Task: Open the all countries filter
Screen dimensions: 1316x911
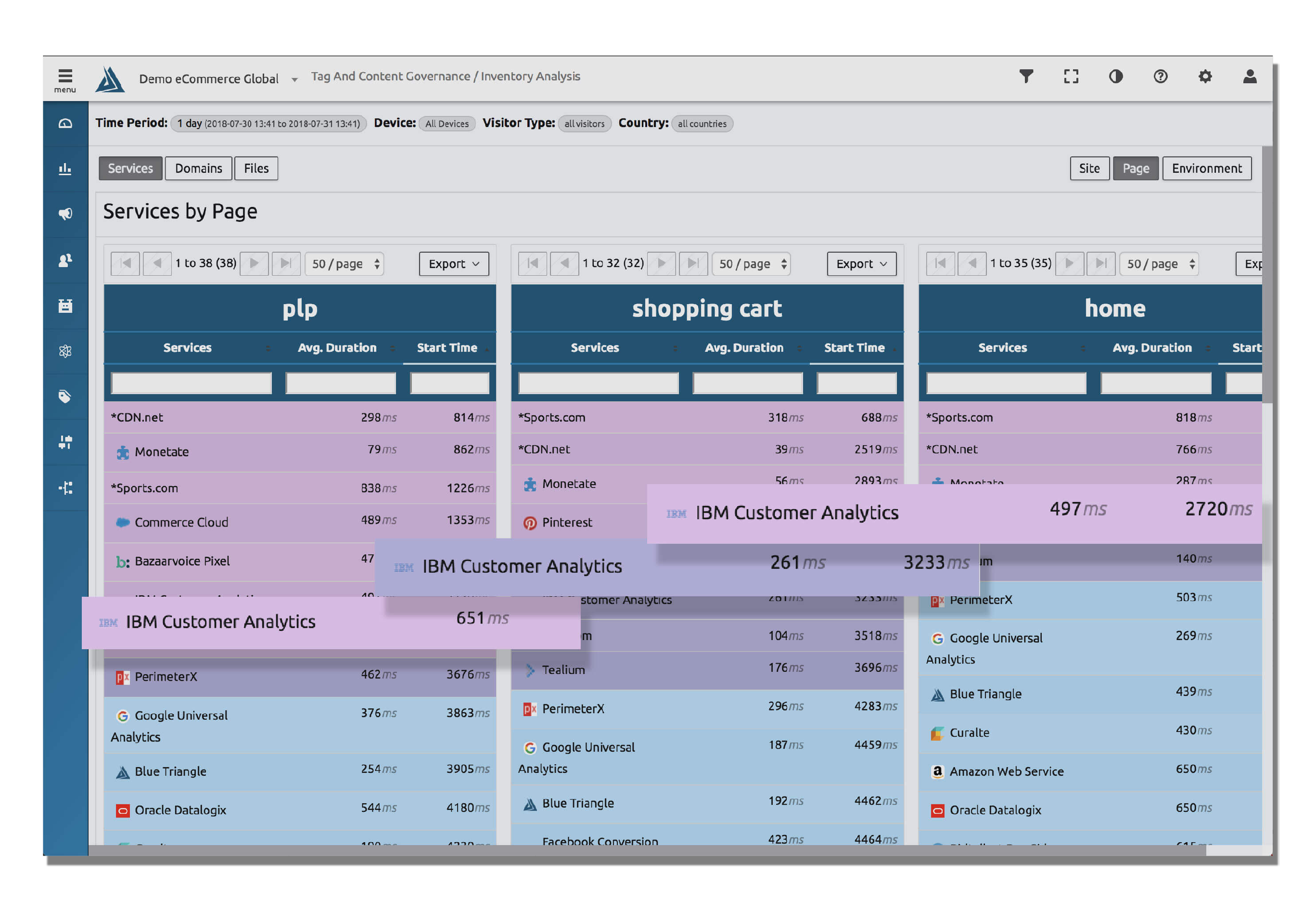Action: click(x=702, y=123)
